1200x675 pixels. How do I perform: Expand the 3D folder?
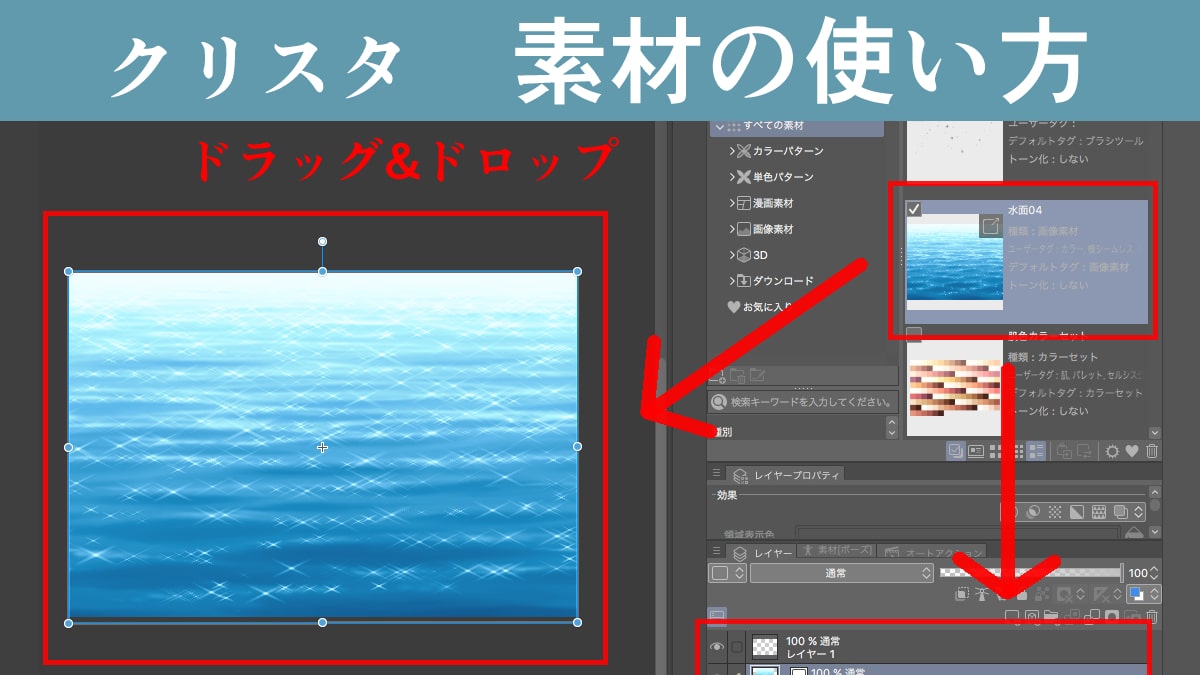coord(732,255)
